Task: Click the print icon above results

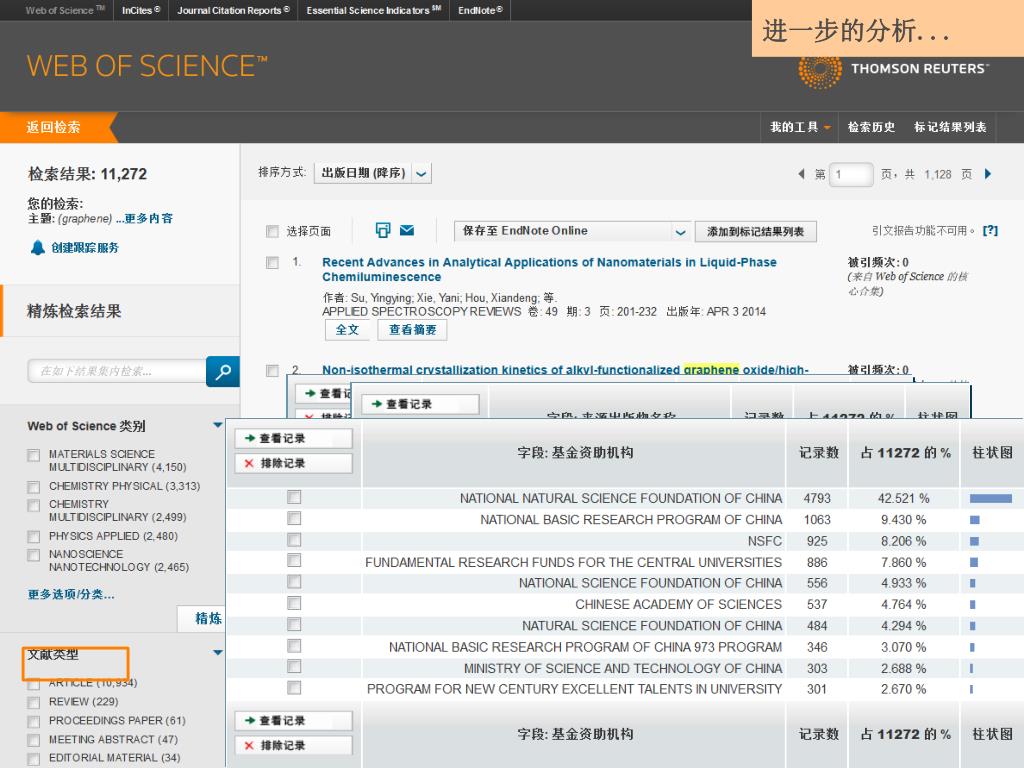Action: coord(383,230)
